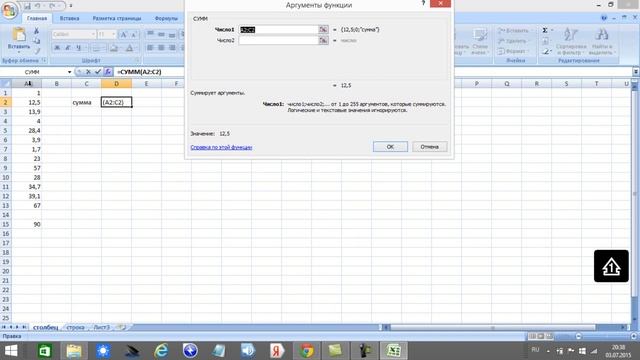Viewport: 640px width, 360px height.
Task: Click the Число1 input field
Action: click(278, 29)
